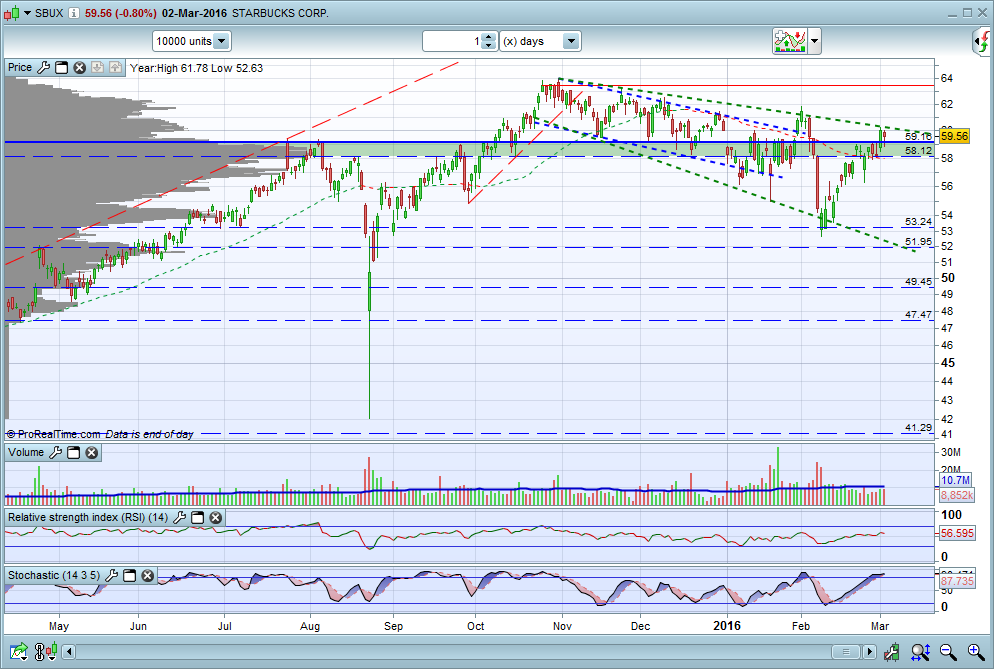This screenshot has width=994, height=669.
Task: Close the Volume panel
Action: pos(92,452)
